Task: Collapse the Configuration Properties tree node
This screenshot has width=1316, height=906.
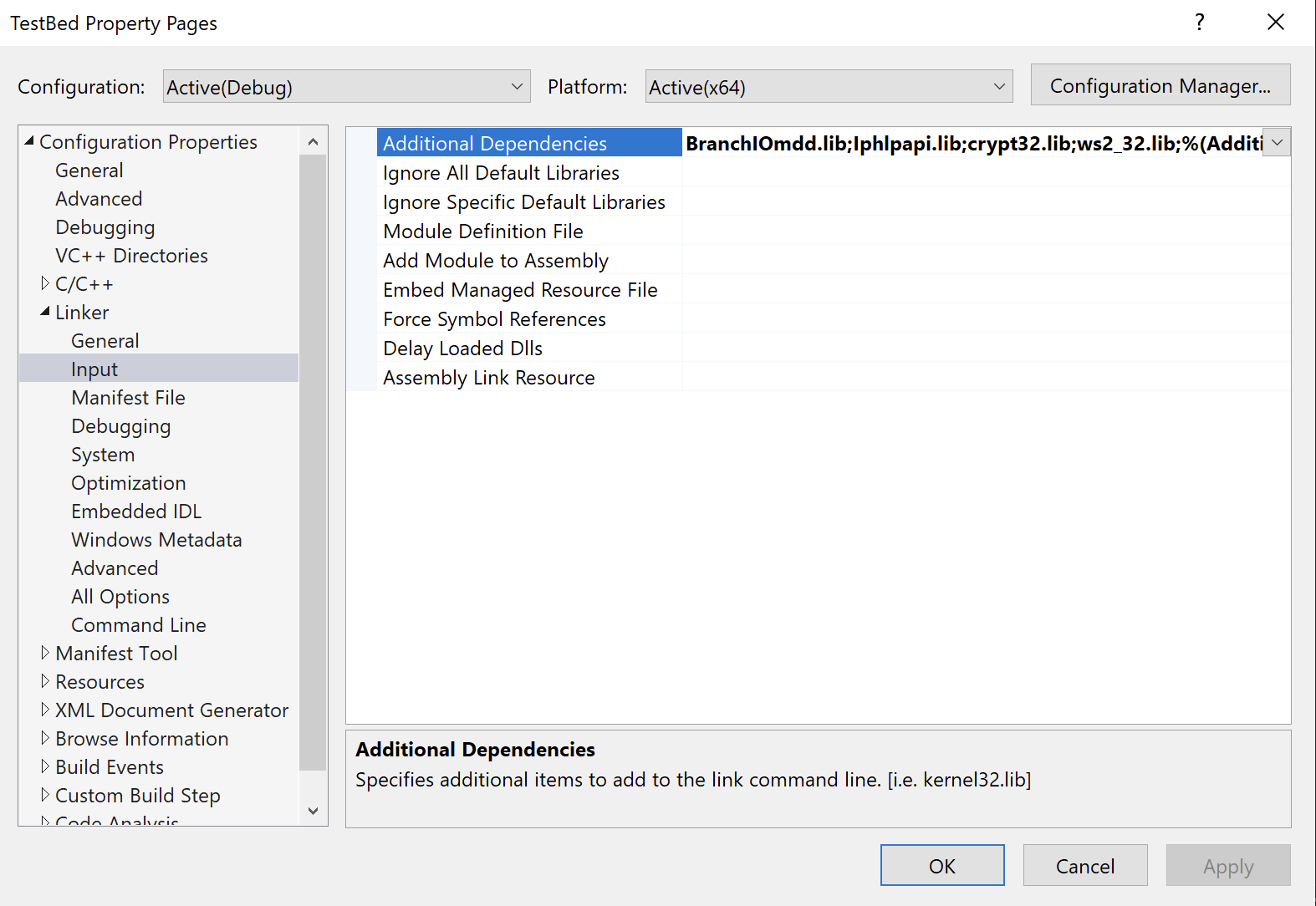Action: pos(29,141)
